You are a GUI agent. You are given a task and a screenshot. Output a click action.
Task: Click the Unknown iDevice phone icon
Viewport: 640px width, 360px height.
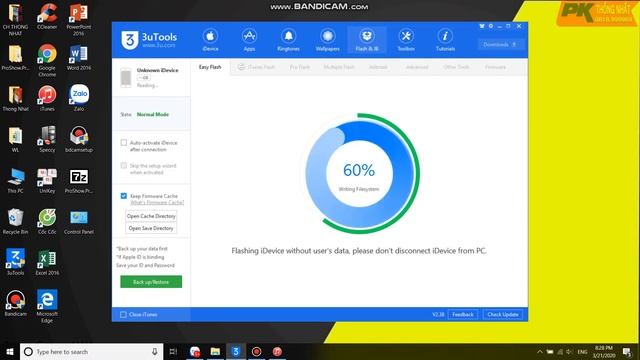pyautogui.click(x=126, y=78)
